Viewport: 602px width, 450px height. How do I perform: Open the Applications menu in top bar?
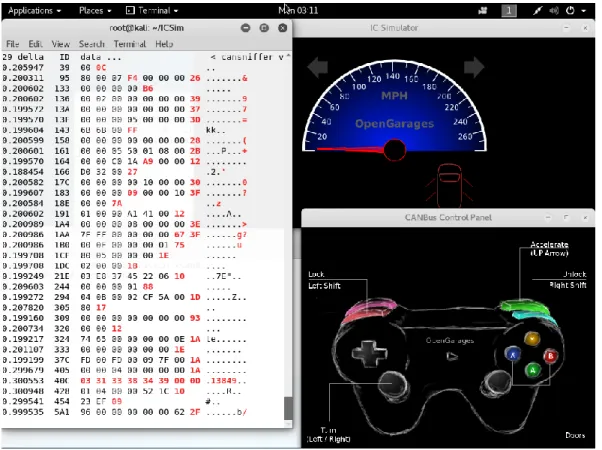coord(34,10)
